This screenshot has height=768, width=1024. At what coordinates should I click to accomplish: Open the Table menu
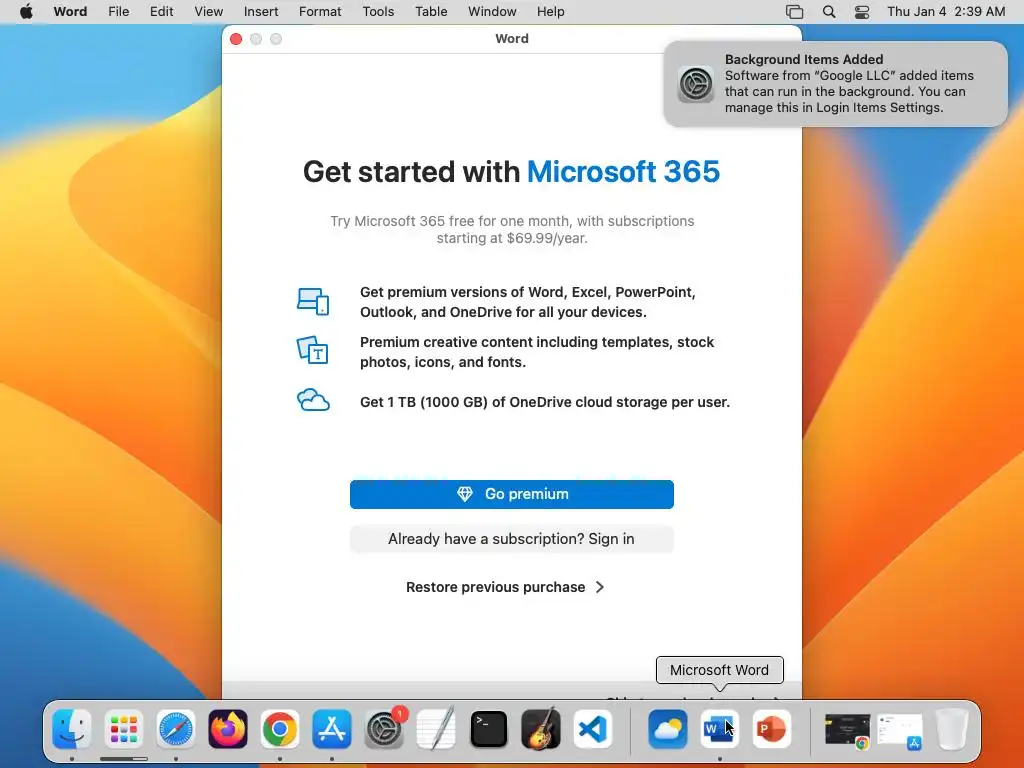(x=431, y=12)
